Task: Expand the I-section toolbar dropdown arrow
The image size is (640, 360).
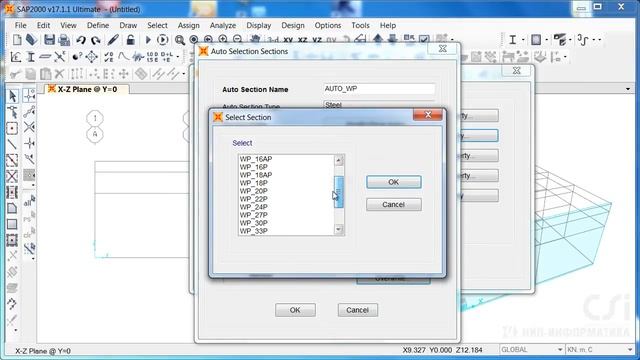Action: 523,40
